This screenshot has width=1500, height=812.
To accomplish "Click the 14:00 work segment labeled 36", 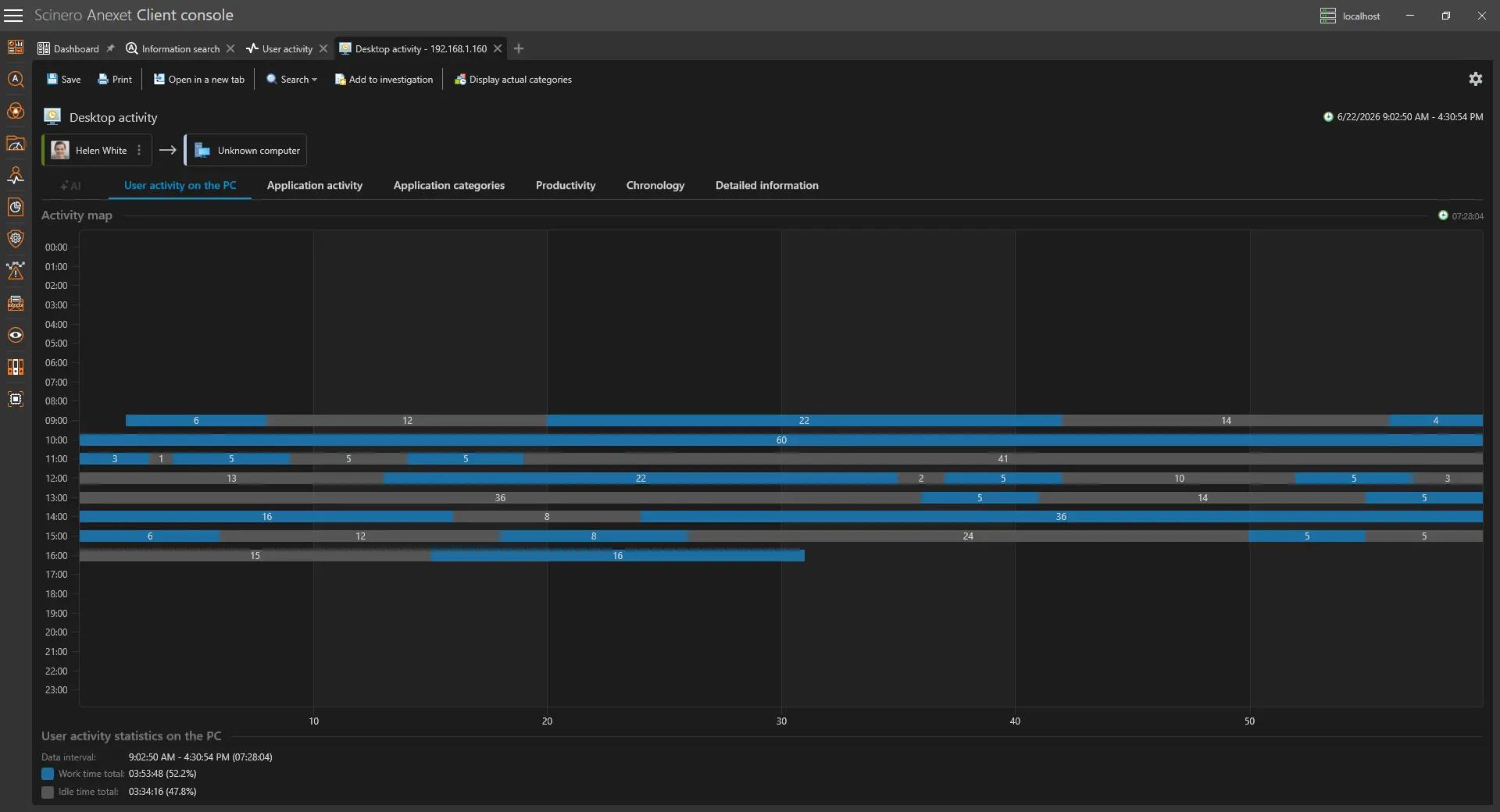I will coord(1061,516).
